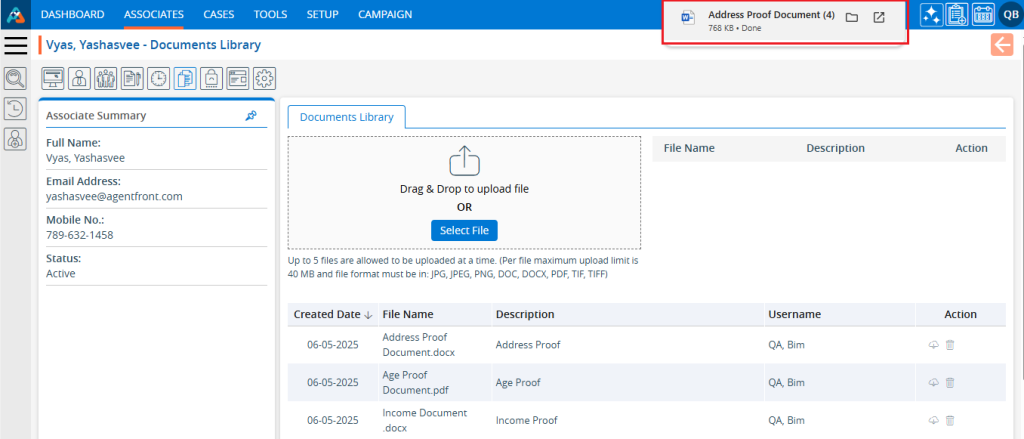
Task: Click the orange back arrow button
Action: click(x=1001, y=45)
